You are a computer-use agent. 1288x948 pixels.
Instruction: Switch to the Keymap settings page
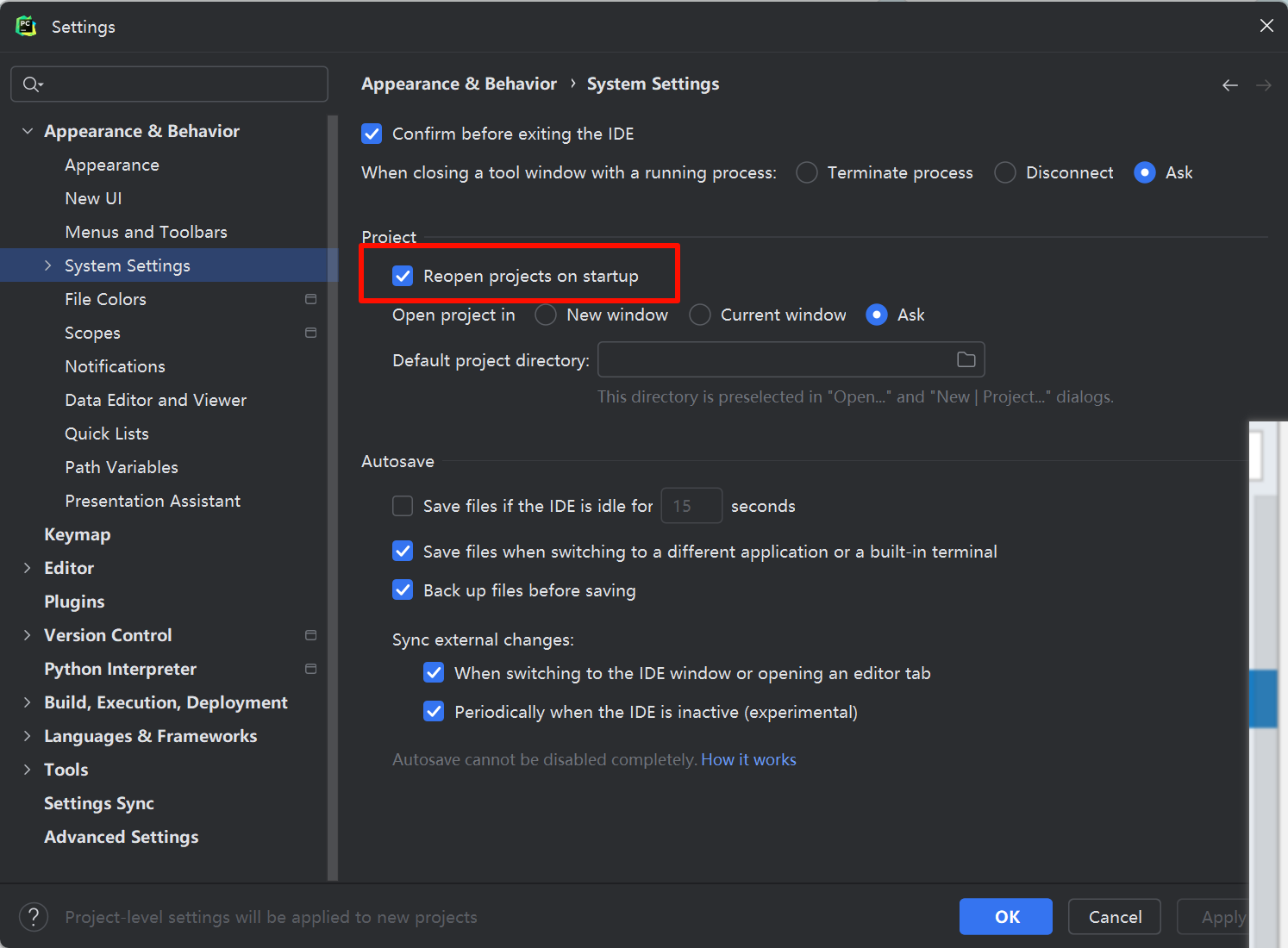pyautogui.click(x=77, y=533)
